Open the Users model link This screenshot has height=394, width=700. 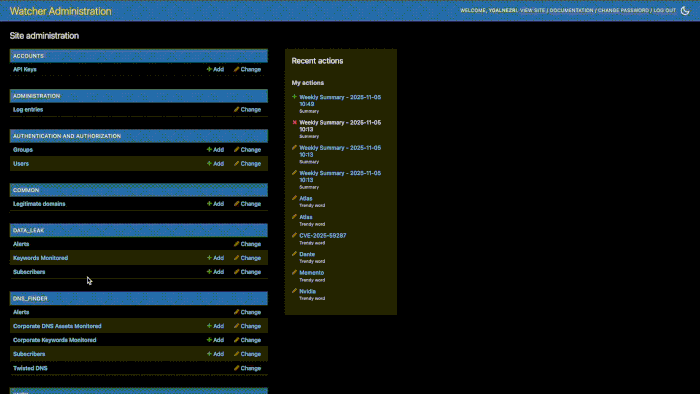(21, 163)
